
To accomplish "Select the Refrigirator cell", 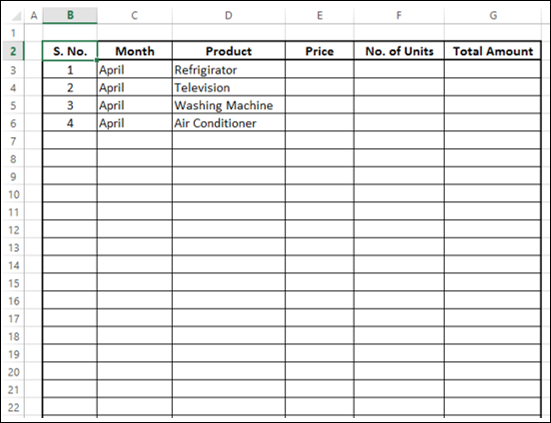I will coord(229,70).
